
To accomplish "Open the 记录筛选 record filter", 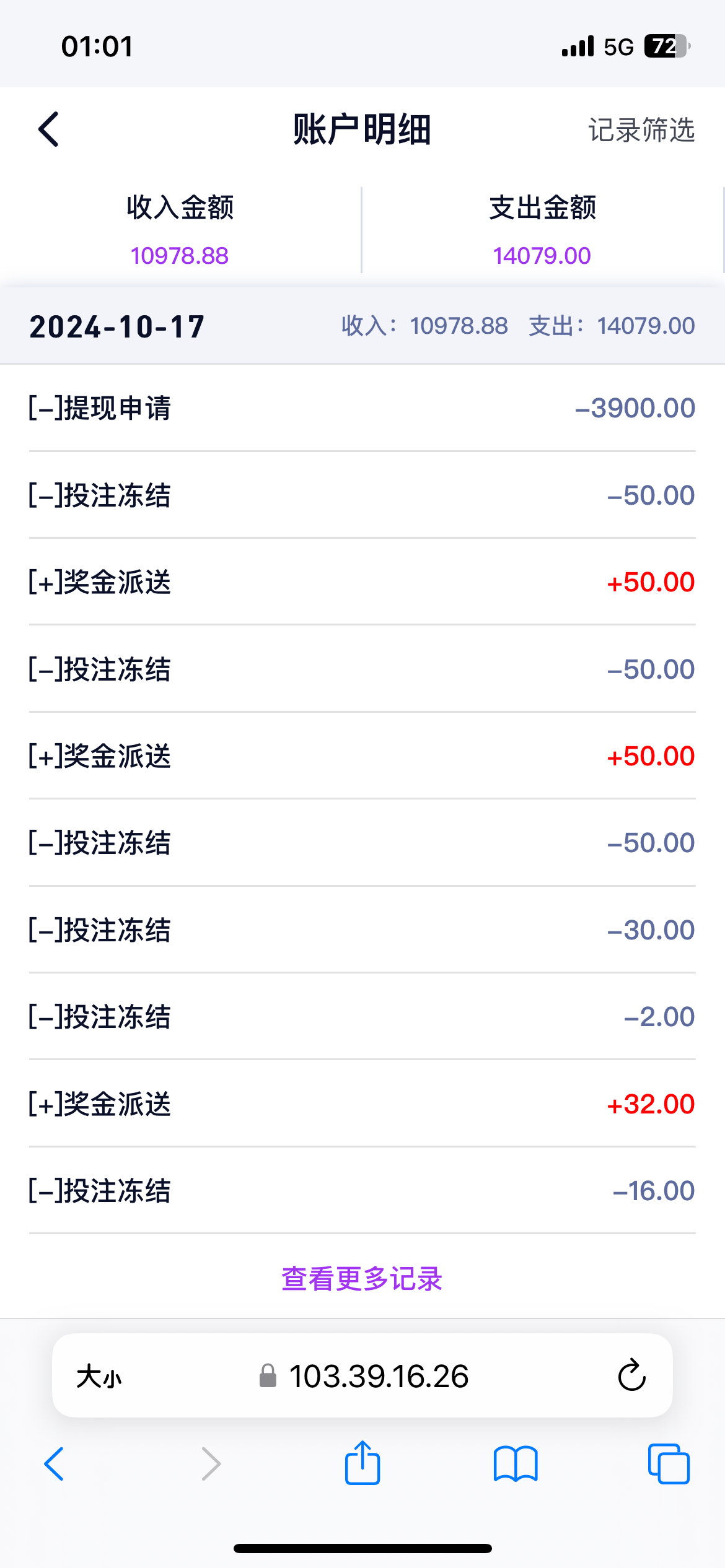I will (641, 130).
